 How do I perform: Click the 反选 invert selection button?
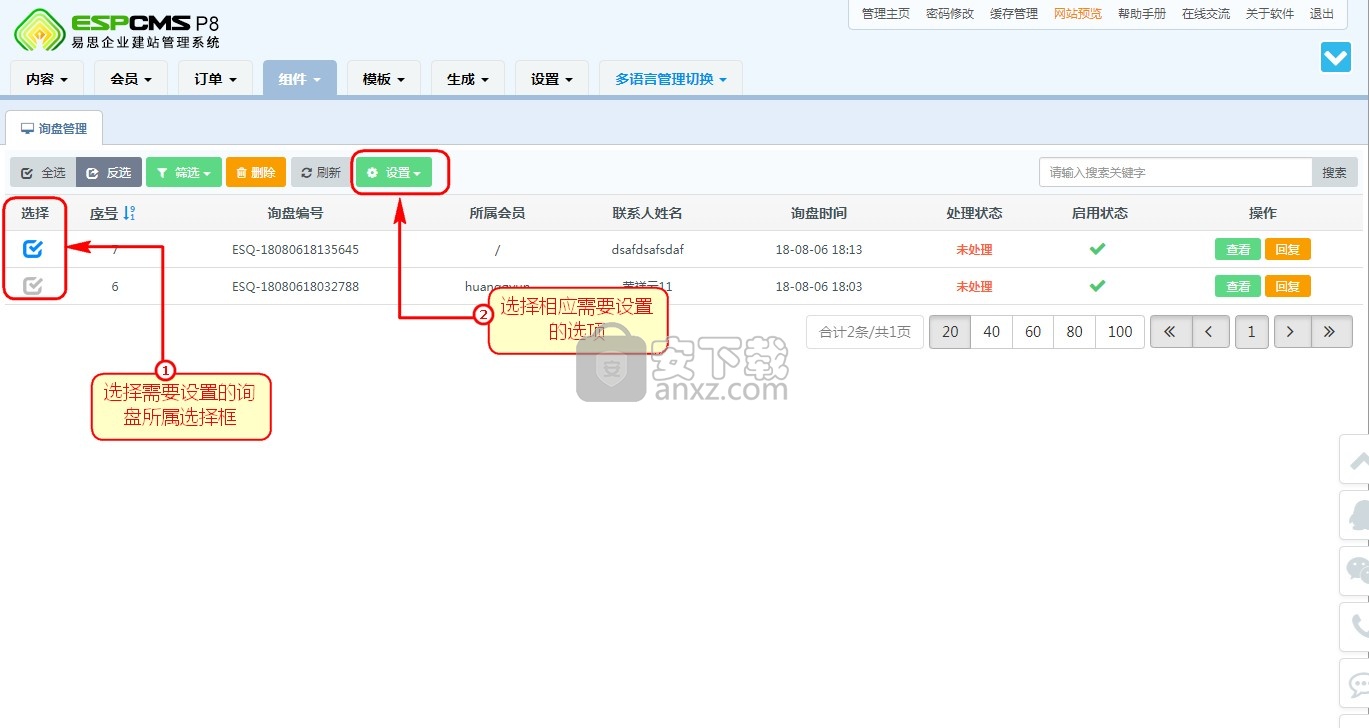pos(109,172)
